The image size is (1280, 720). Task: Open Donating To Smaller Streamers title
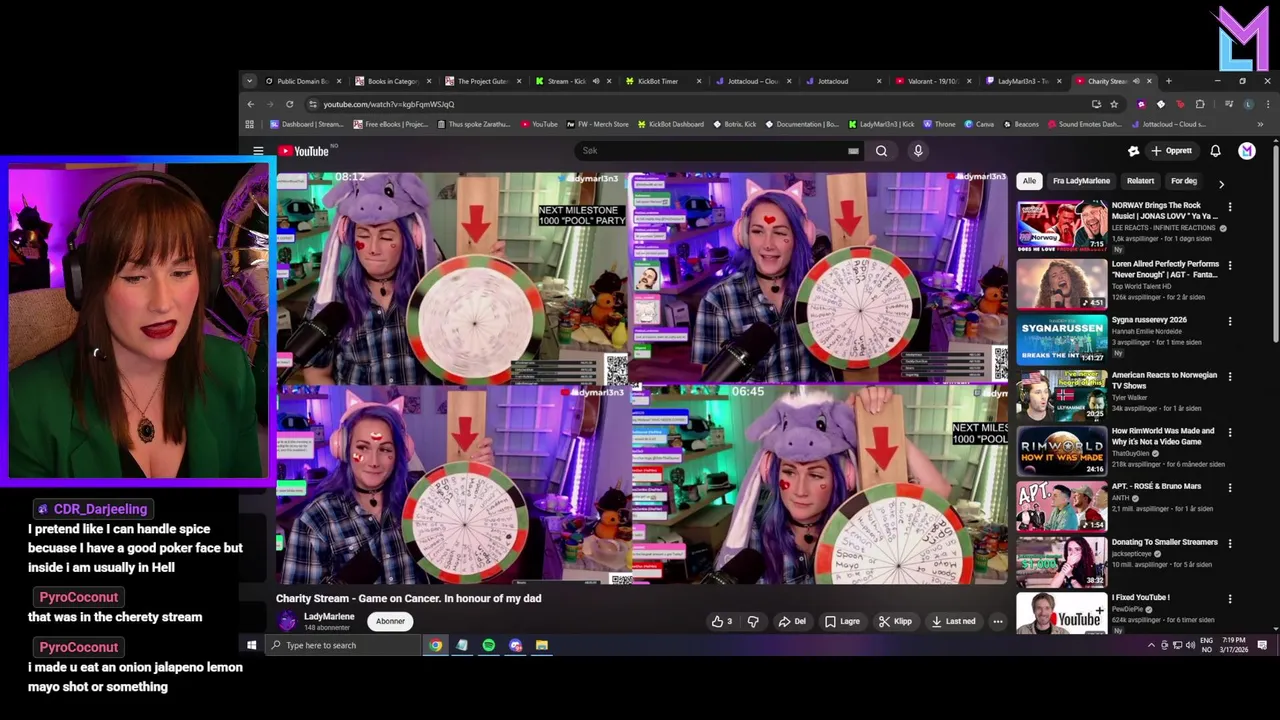tap(1165, 542)
